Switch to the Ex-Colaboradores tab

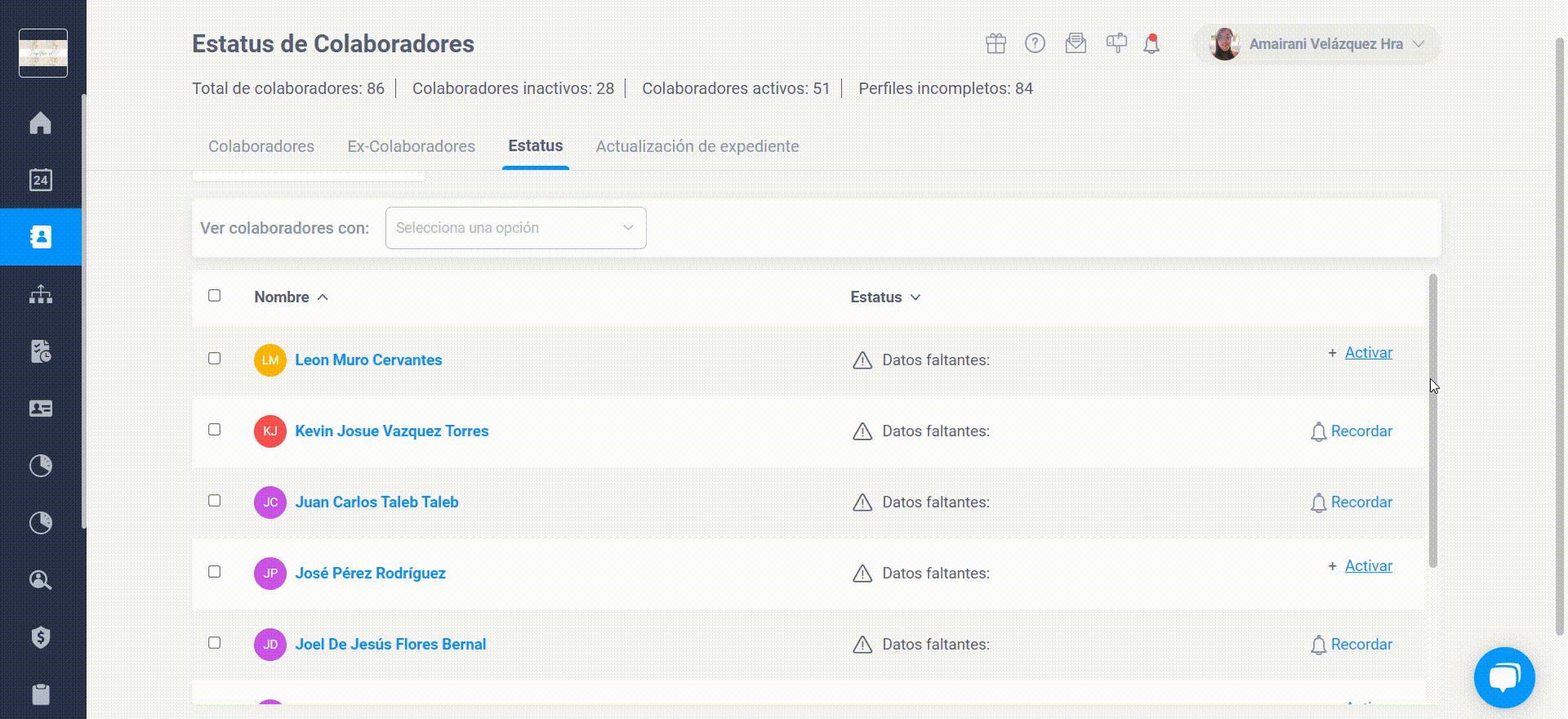coord(411,146)
